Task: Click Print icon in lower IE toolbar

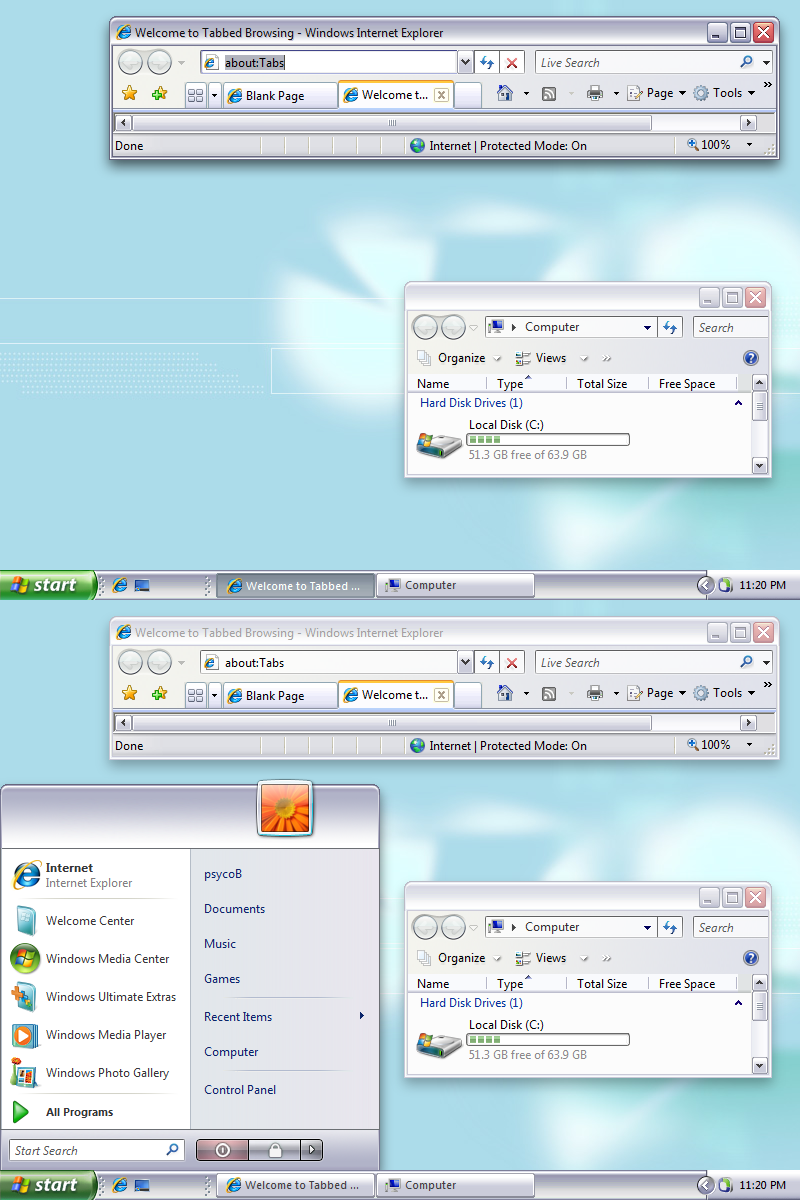Action: pyautogui.click(x=595, y=693)
